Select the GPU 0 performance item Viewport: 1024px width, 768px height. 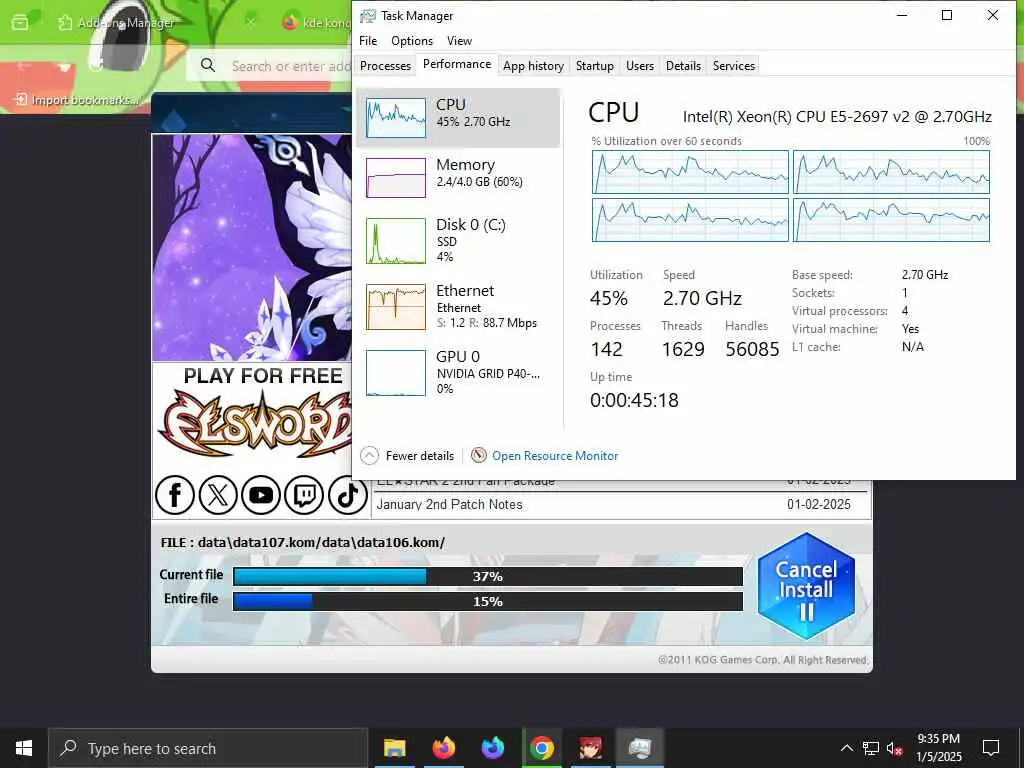[x=458, y=372]
